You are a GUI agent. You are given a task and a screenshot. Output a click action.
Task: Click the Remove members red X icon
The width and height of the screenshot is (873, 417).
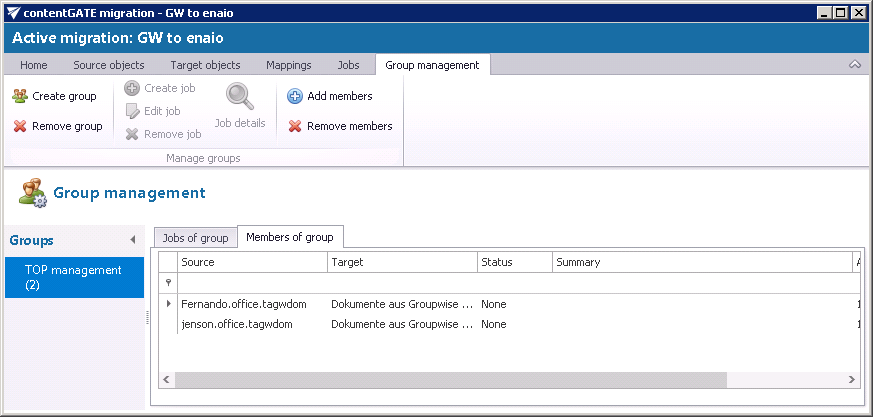click(295, 126)
